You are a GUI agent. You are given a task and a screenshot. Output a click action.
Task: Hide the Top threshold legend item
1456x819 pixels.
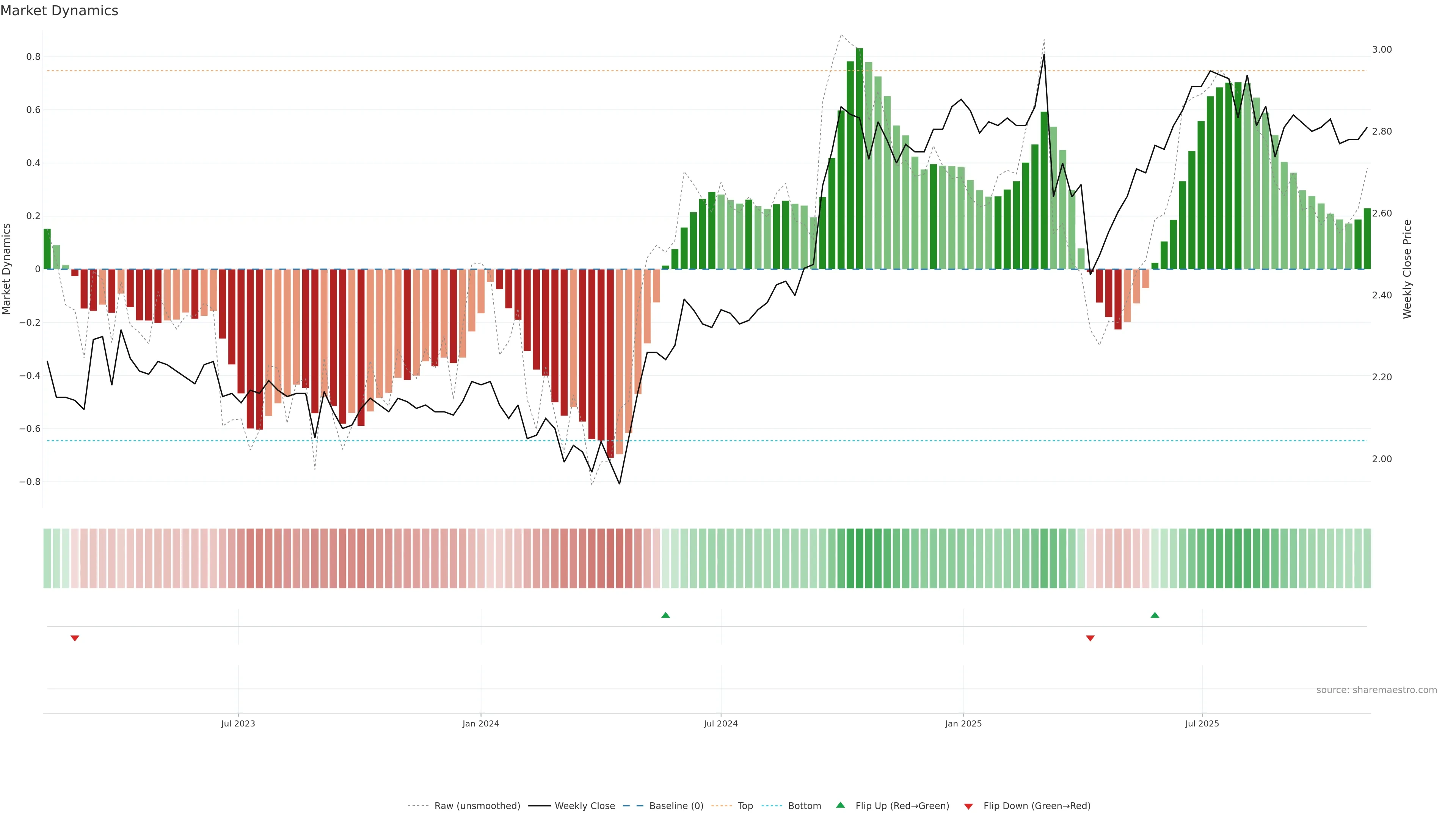tap(745, 806)
